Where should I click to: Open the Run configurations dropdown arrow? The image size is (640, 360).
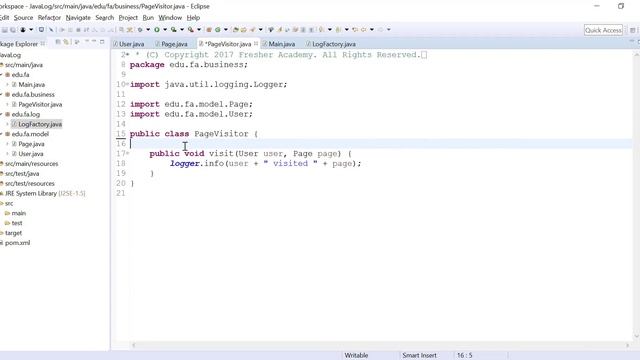[x=165, y=29]
